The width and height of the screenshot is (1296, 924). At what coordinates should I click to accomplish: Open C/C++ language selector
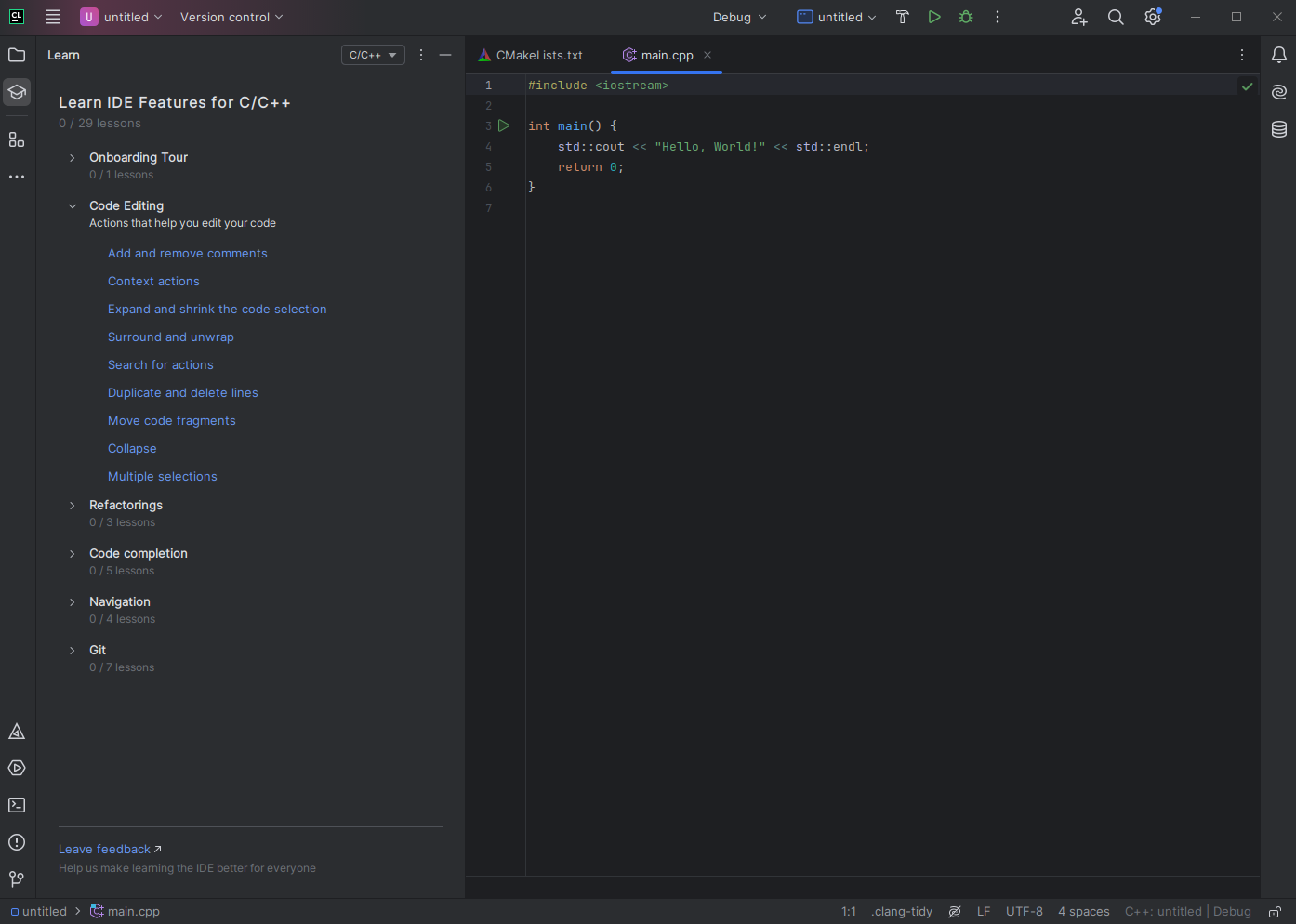click(x=373, y=55)
